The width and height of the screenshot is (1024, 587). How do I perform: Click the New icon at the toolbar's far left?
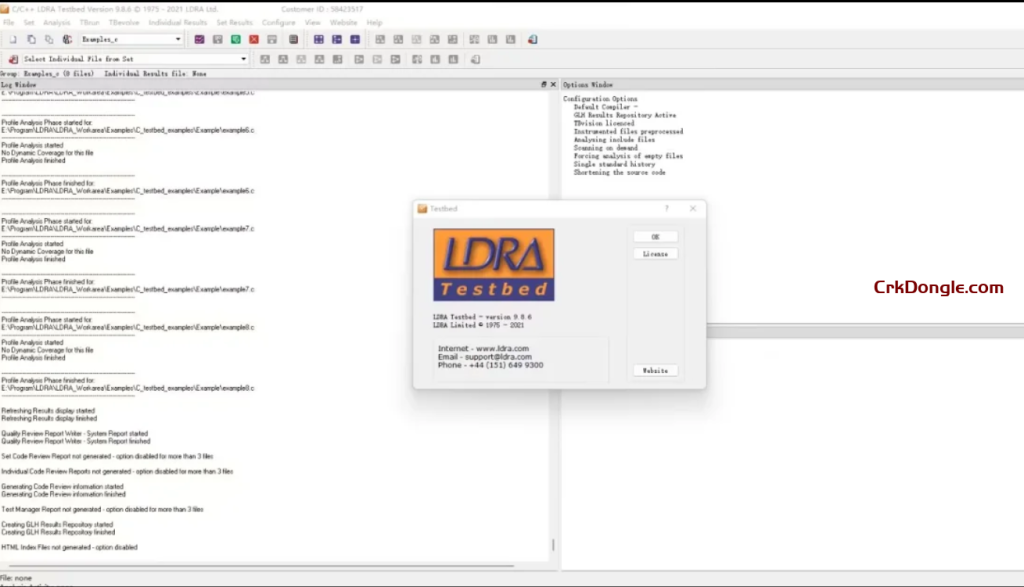[13, 39]
